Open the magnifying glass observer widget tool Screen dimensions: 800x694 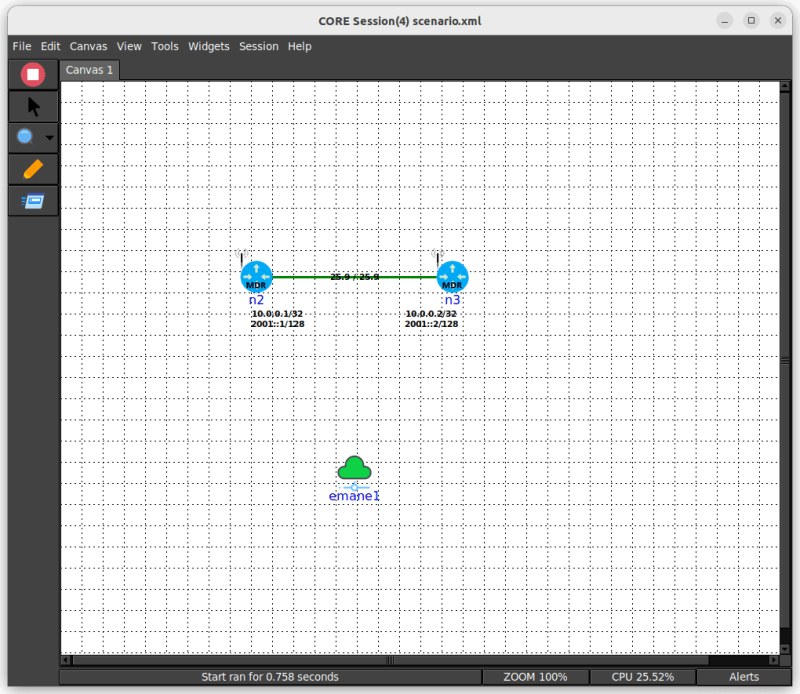22,137
